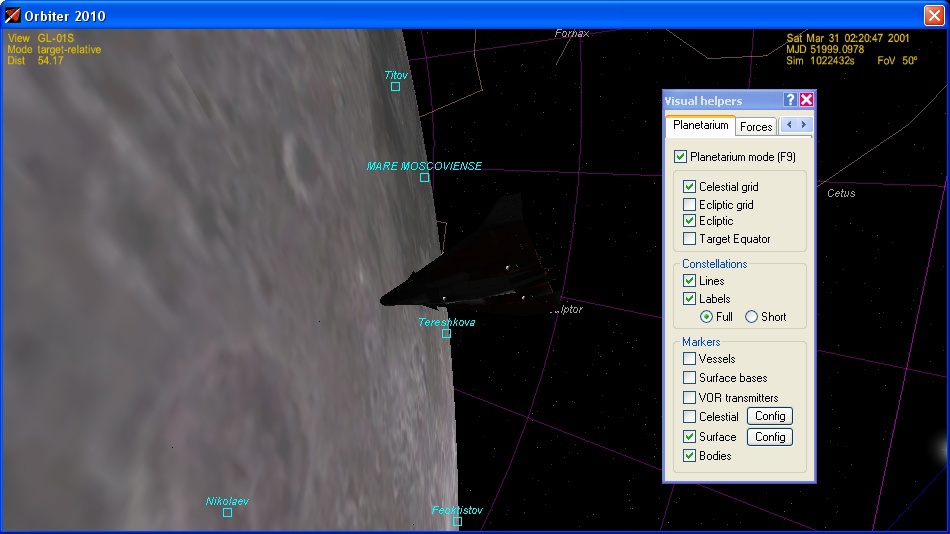Click the Tereshkova marker square

[446, 333]
